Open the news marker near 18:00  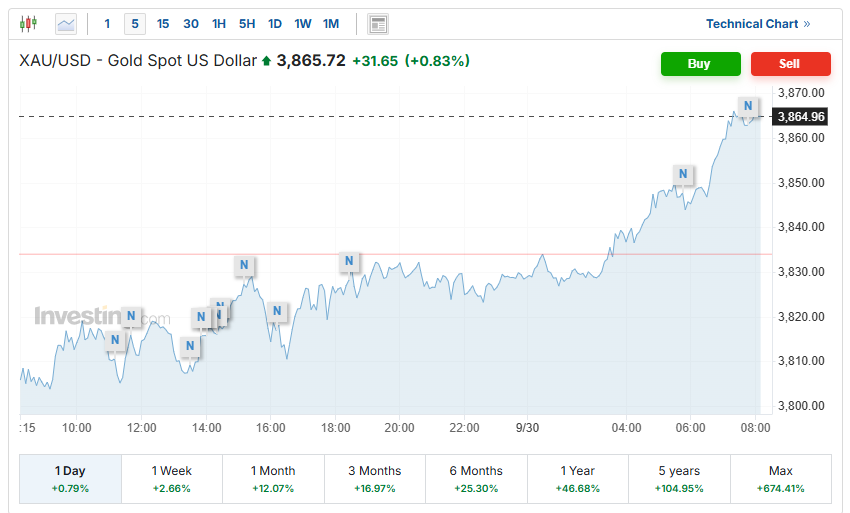pos(349,262)
